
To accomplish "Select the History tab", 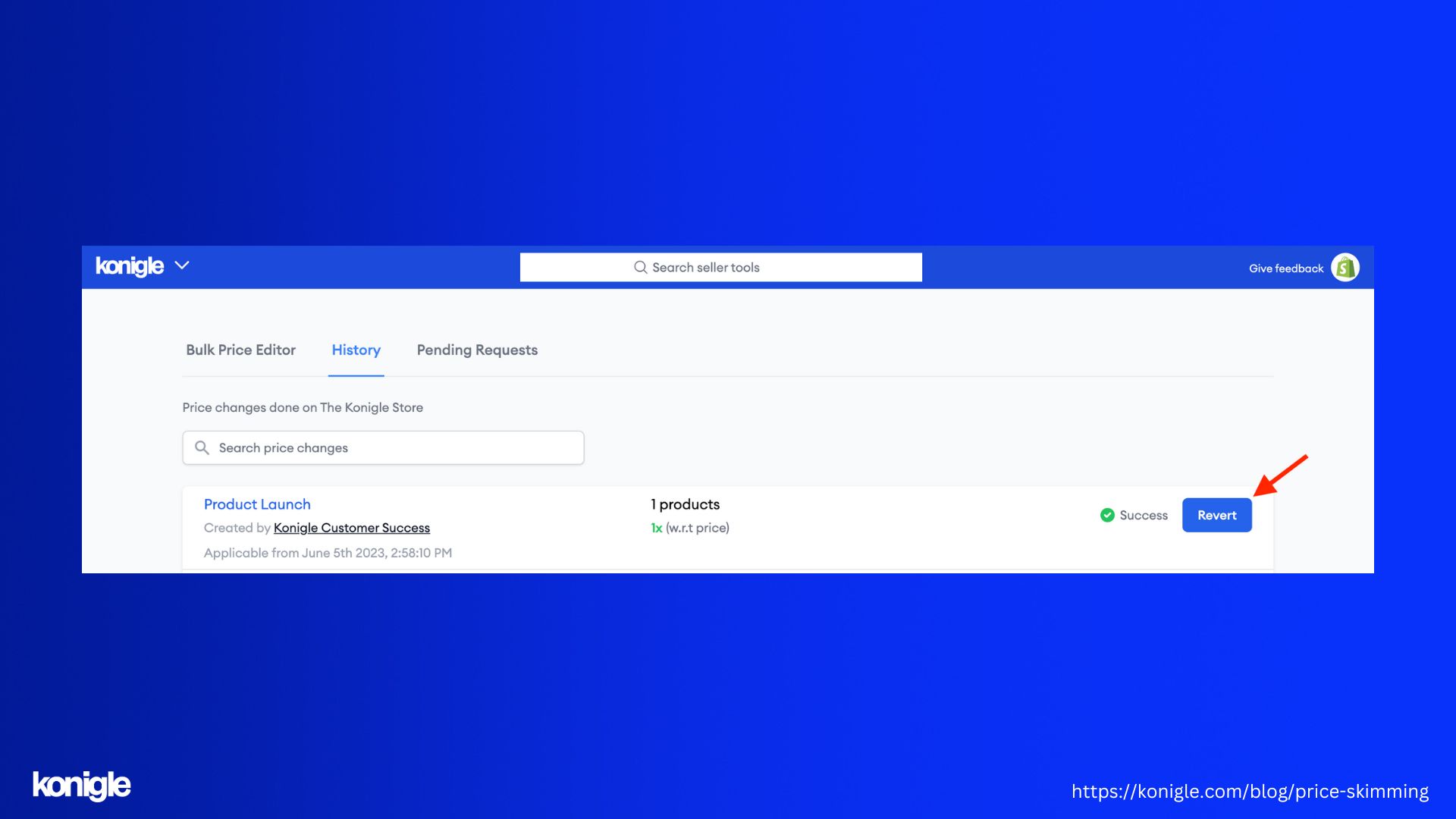I will pos(356,349).
